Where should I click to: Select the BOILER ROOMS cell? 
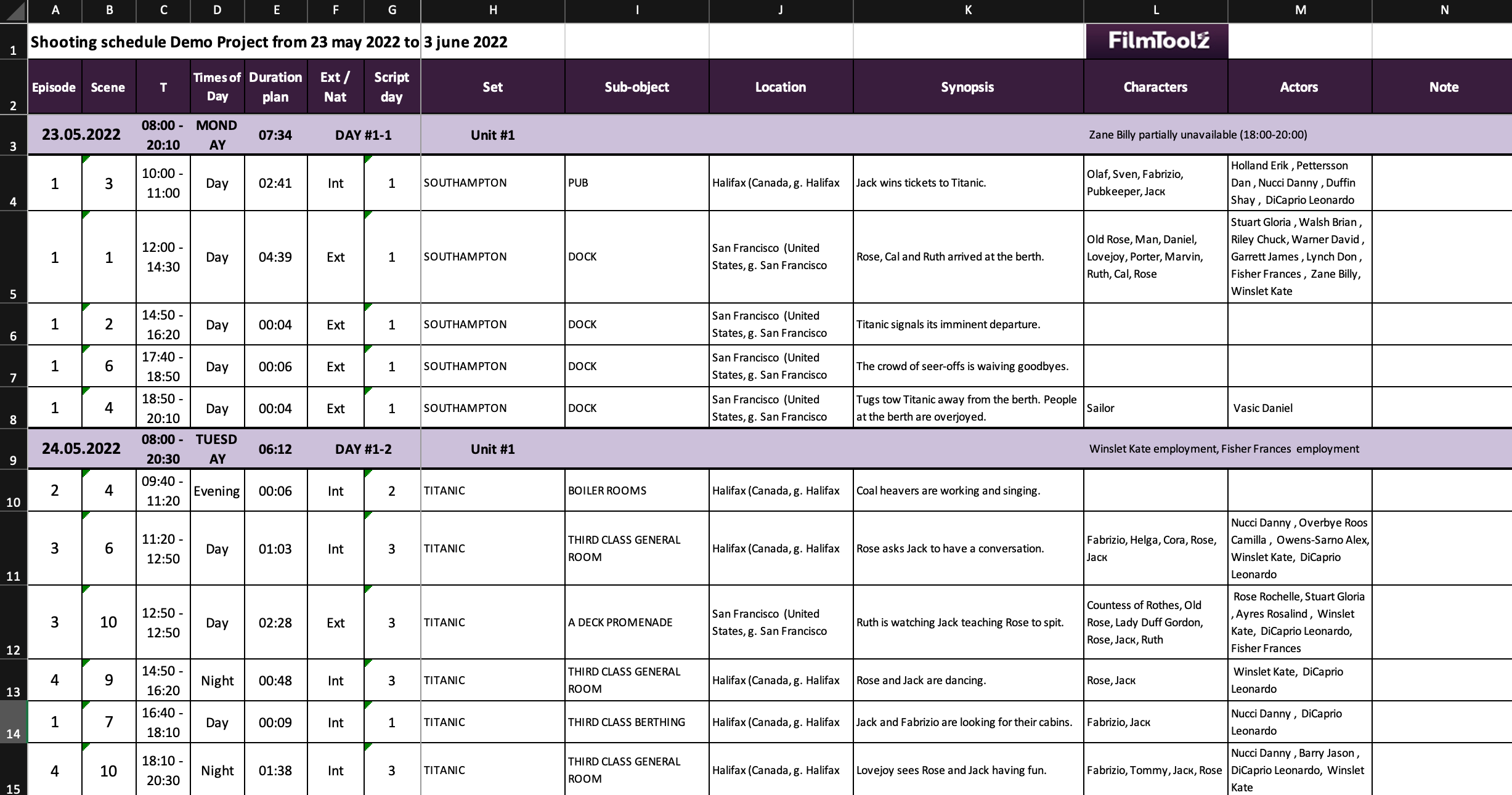(637, 491)
